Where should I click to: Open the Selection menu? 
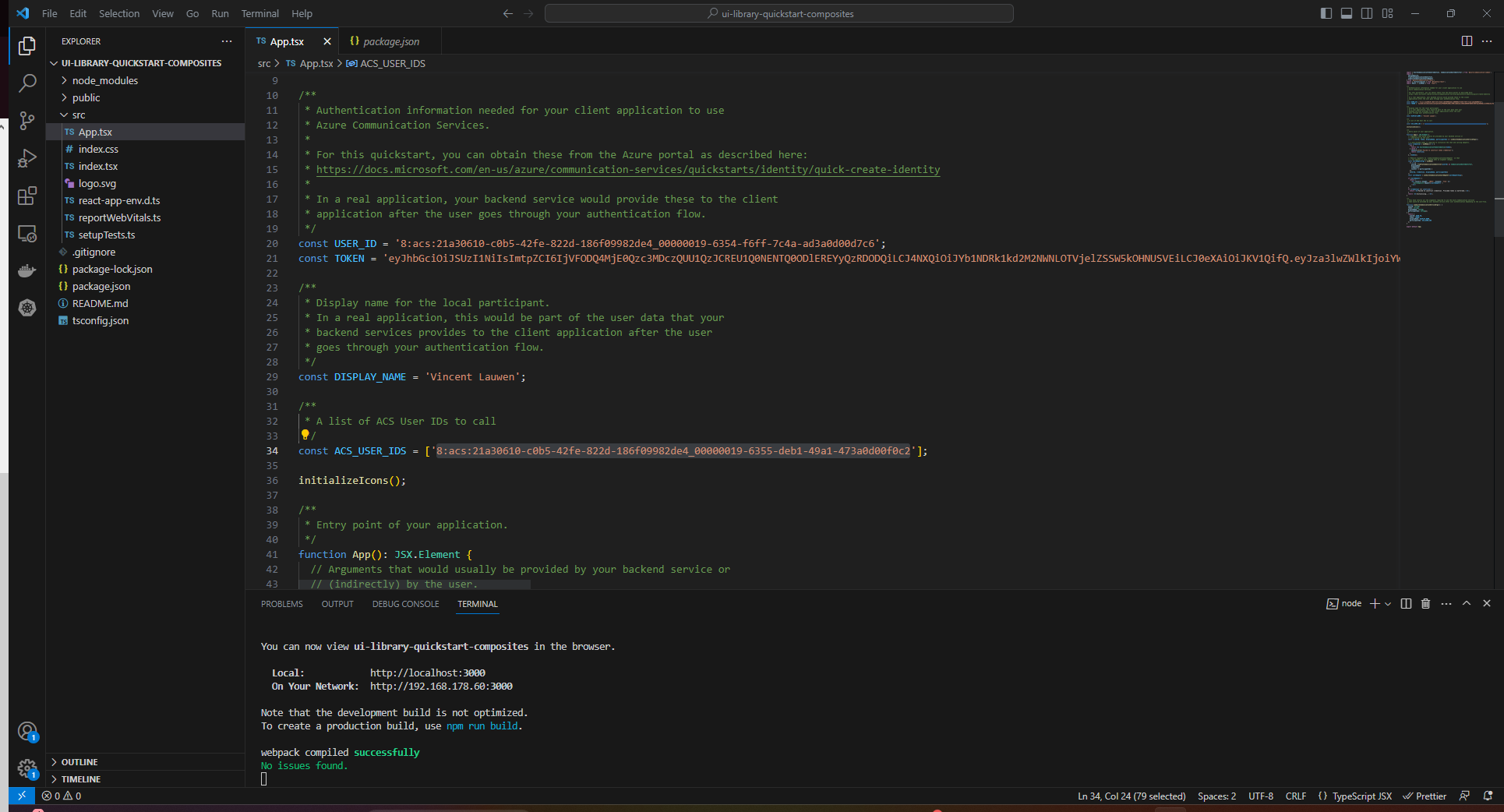tap(119, 13)
